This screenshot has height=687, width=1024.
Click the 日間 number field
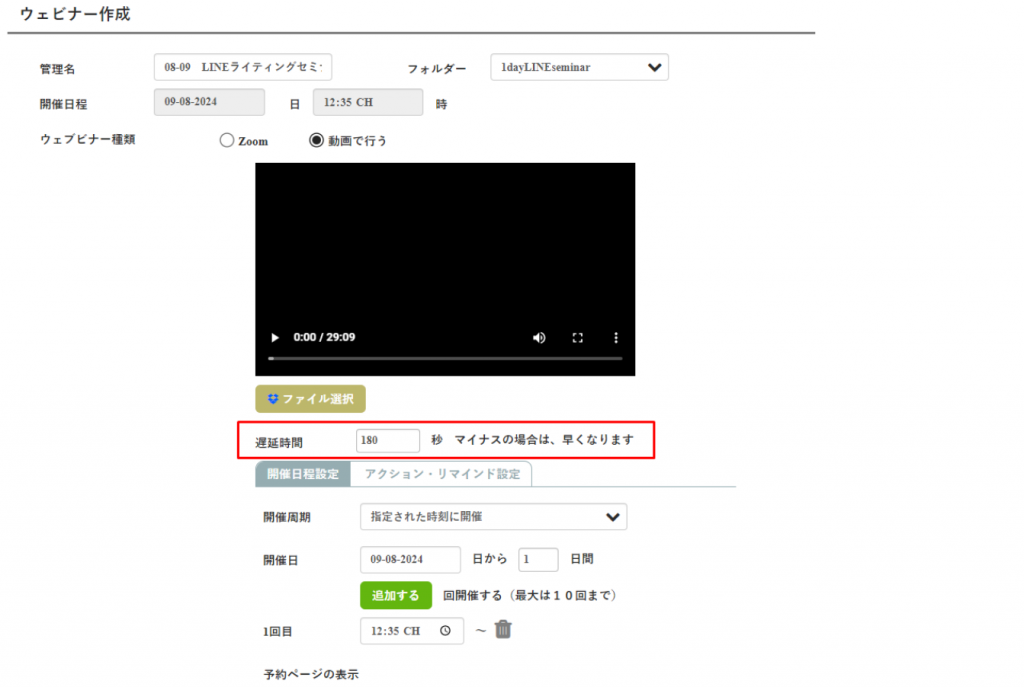538,560
